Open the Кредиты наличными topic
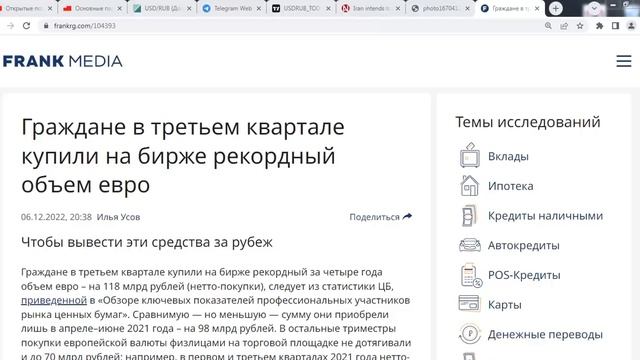The height and width of the screenshot is (360, 640). (545, 216)
